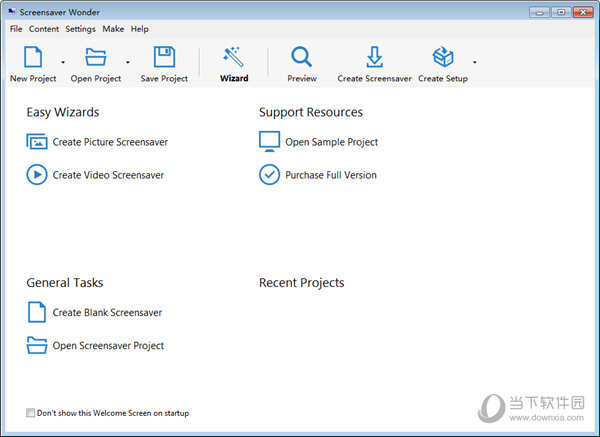Viewport: 600px width, 437px height.
Task: Click the Create Video Screensaver link
Action: 108,175
